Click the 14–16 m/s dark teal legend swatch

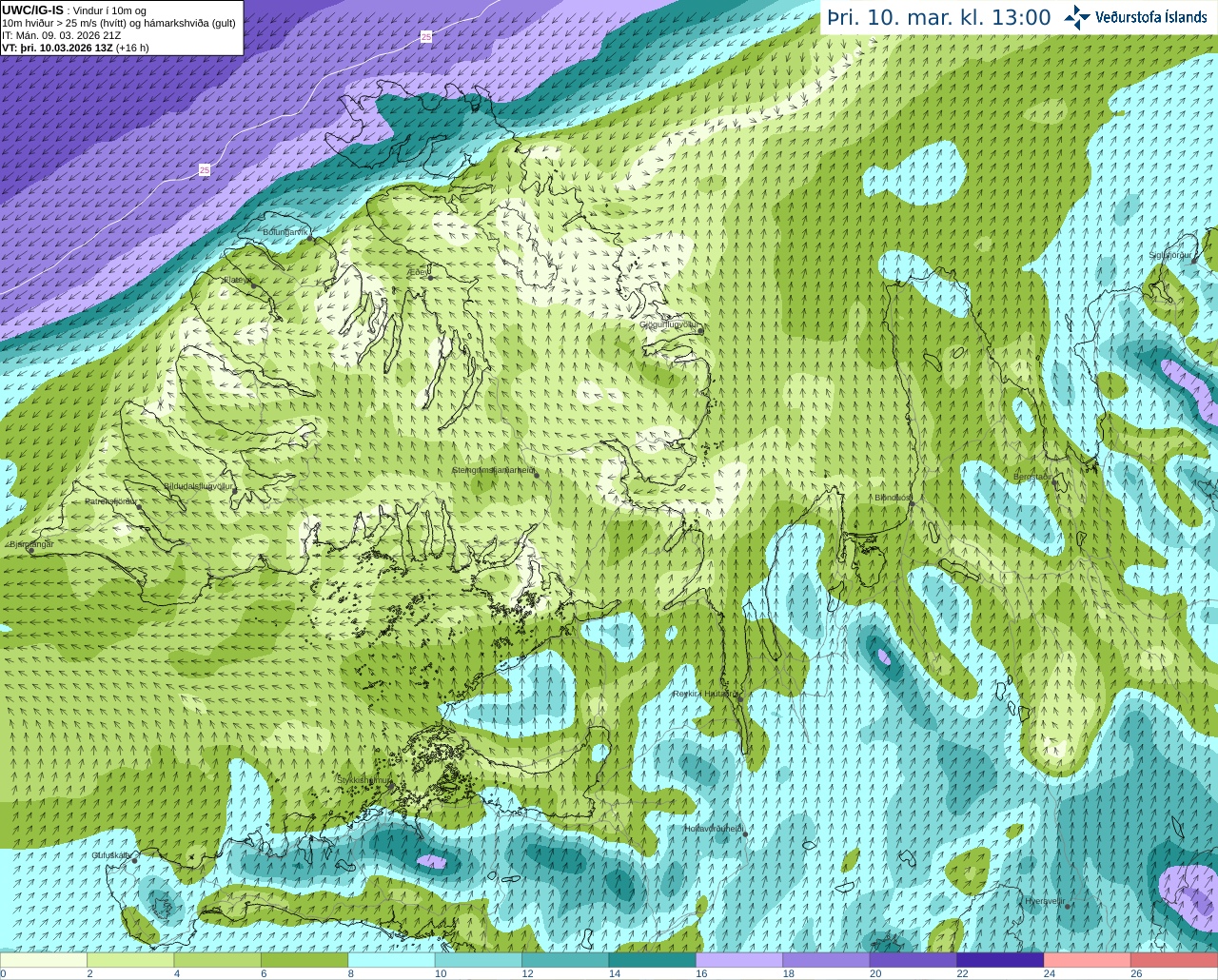(653, 960)
